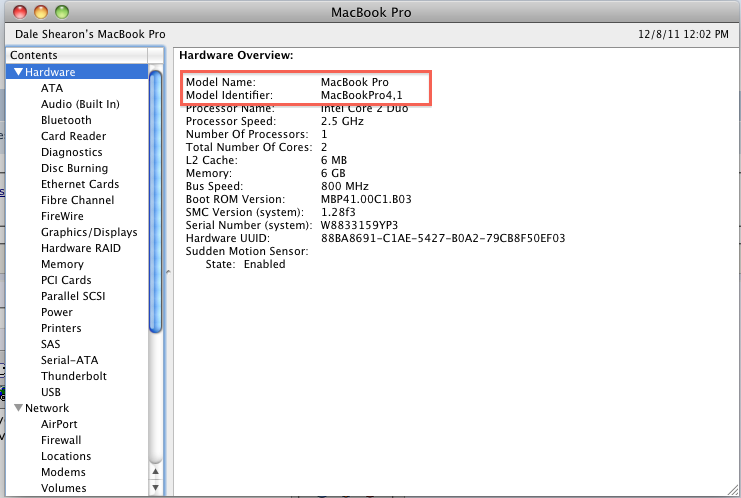Click the 6 GB memory value
The width and height of the screenshot is (741, 498).
(333, 173)
